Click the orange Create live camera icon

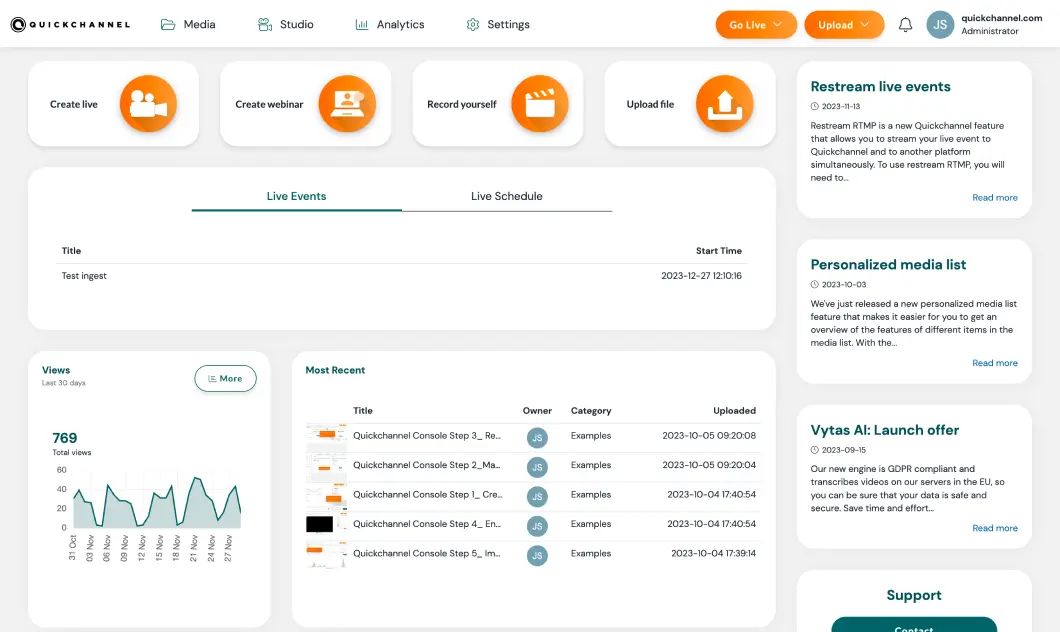pos(148,104)
